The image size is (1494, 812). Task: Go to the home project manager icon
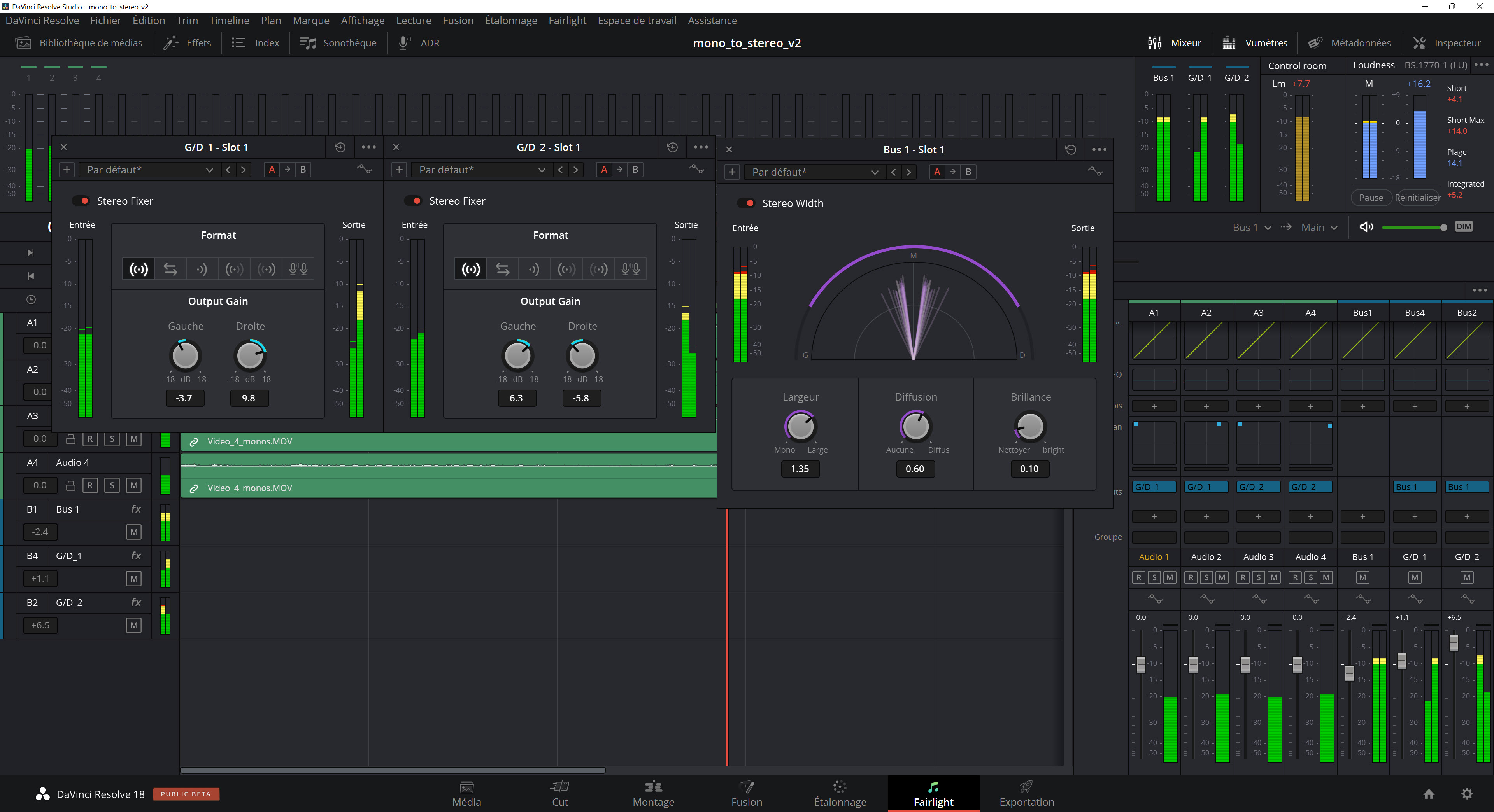1429,794
